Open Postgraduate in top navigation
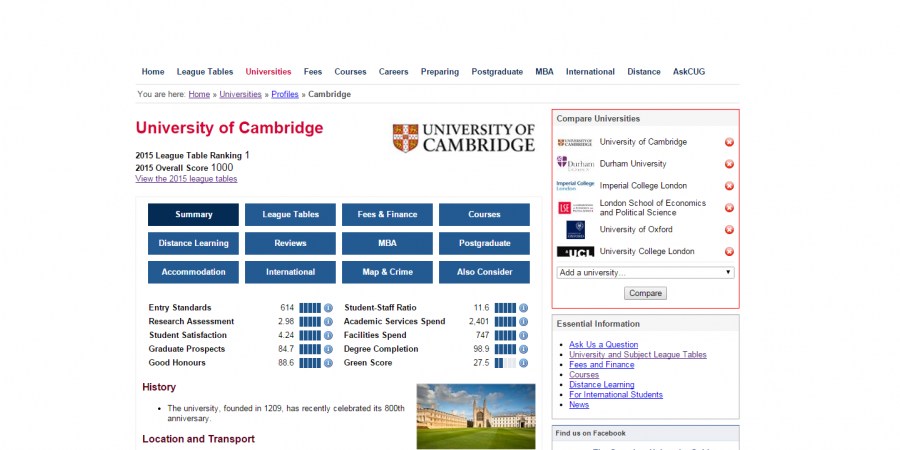 497,72
